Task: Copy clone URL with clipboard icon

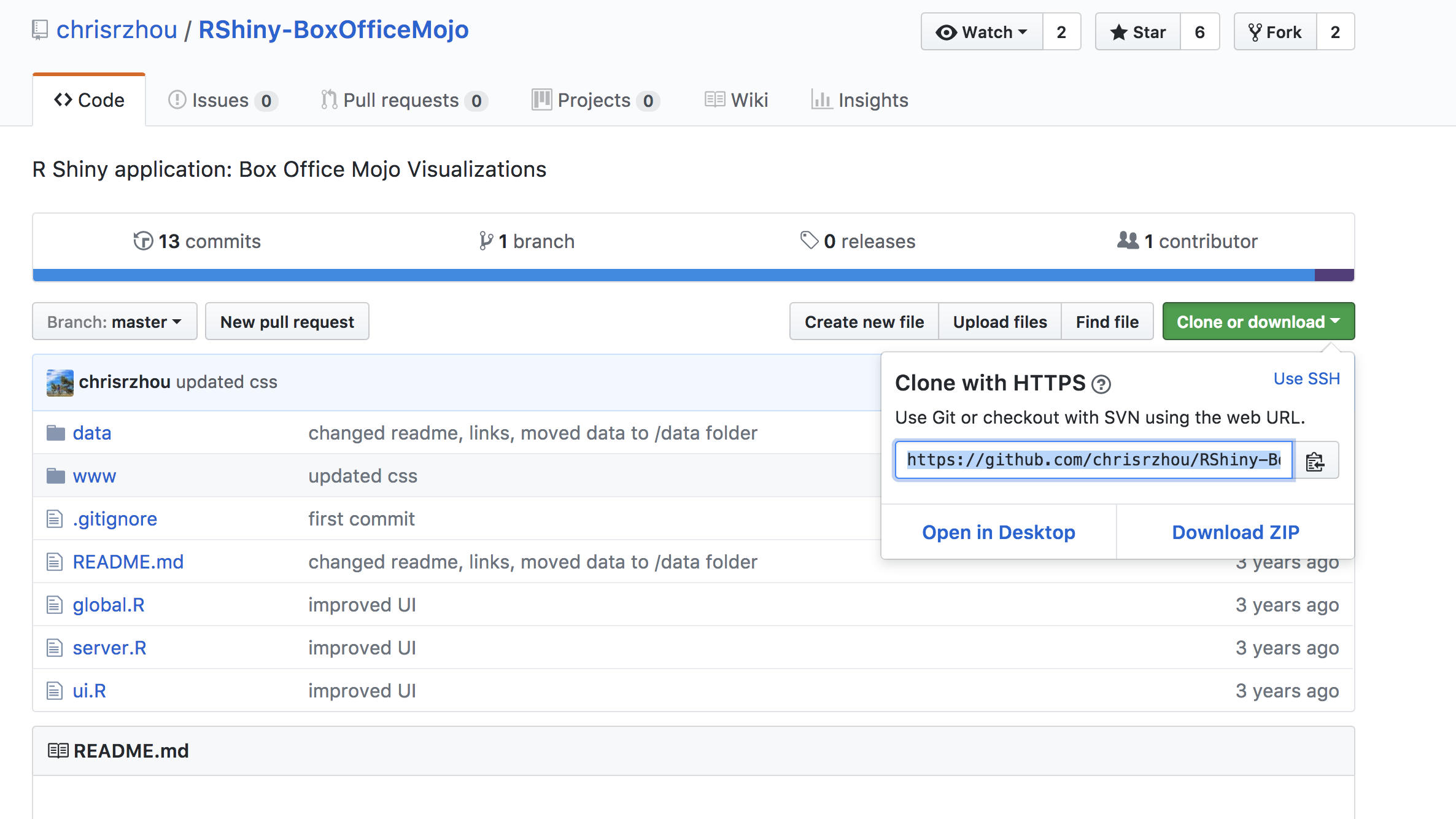Action: tap(1315, 460)
